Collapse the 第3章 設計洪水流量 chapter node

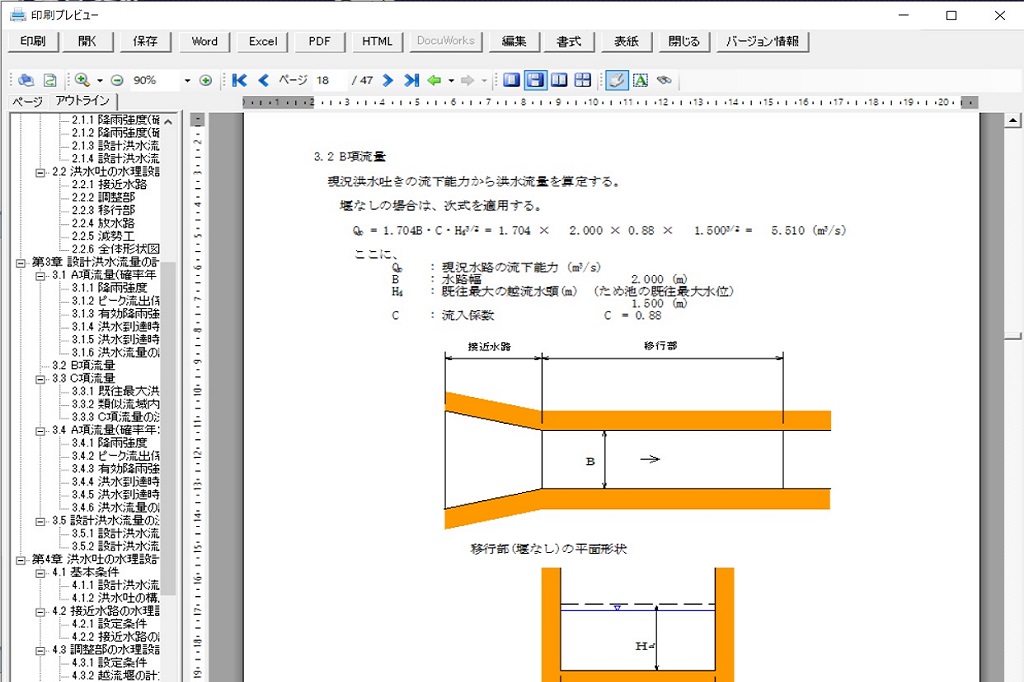point(20,263)
